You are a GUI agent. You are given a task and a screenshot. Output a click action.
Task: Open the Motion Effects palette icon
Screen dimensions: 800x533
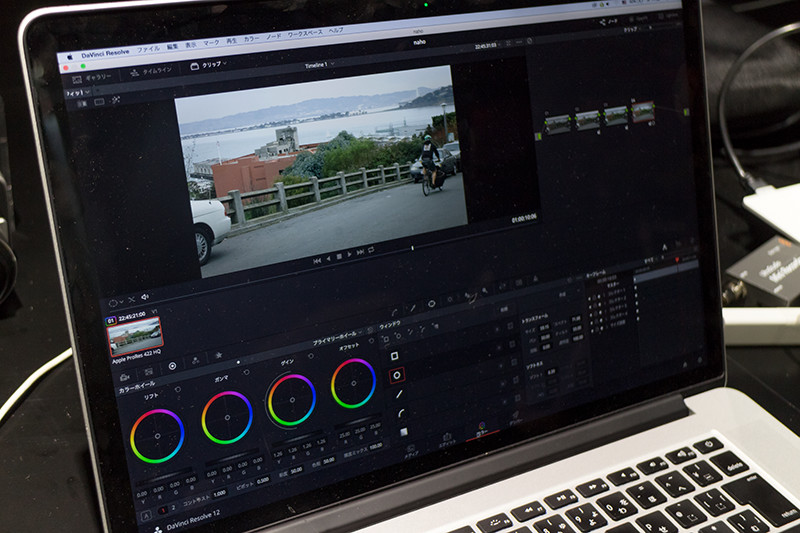219,355
